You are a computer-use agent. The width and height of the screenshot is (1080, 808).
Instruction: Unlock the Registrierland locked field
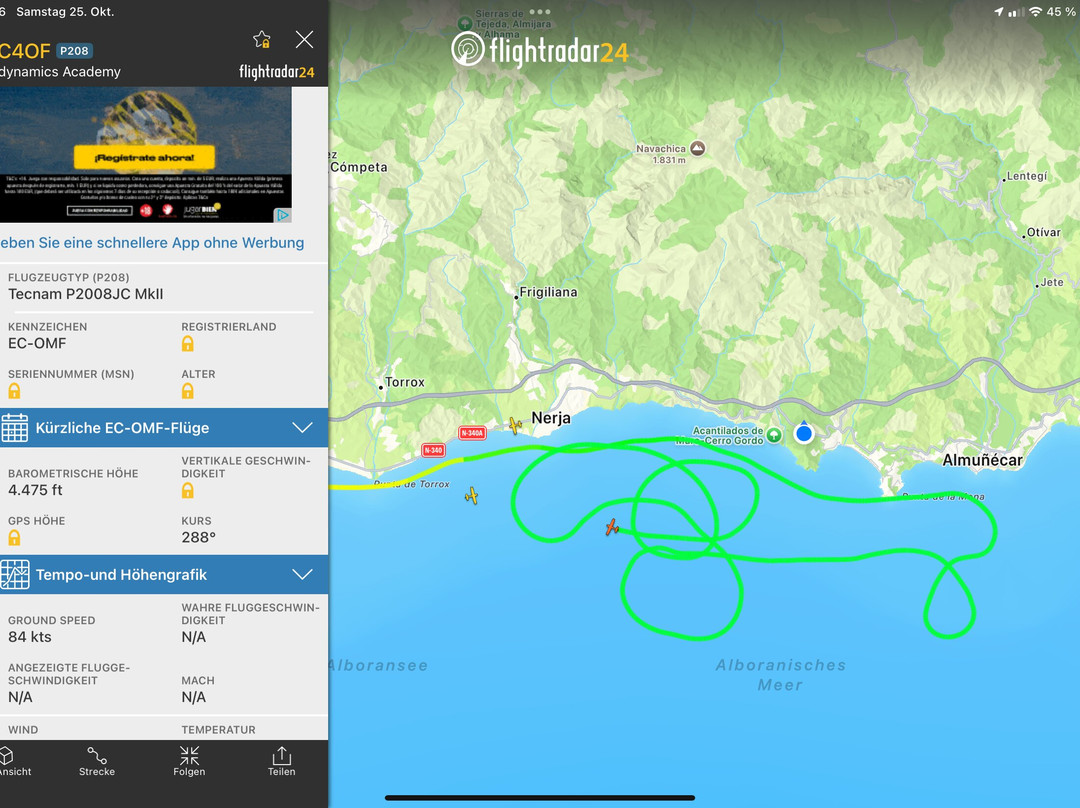click(x=187, y=344)
